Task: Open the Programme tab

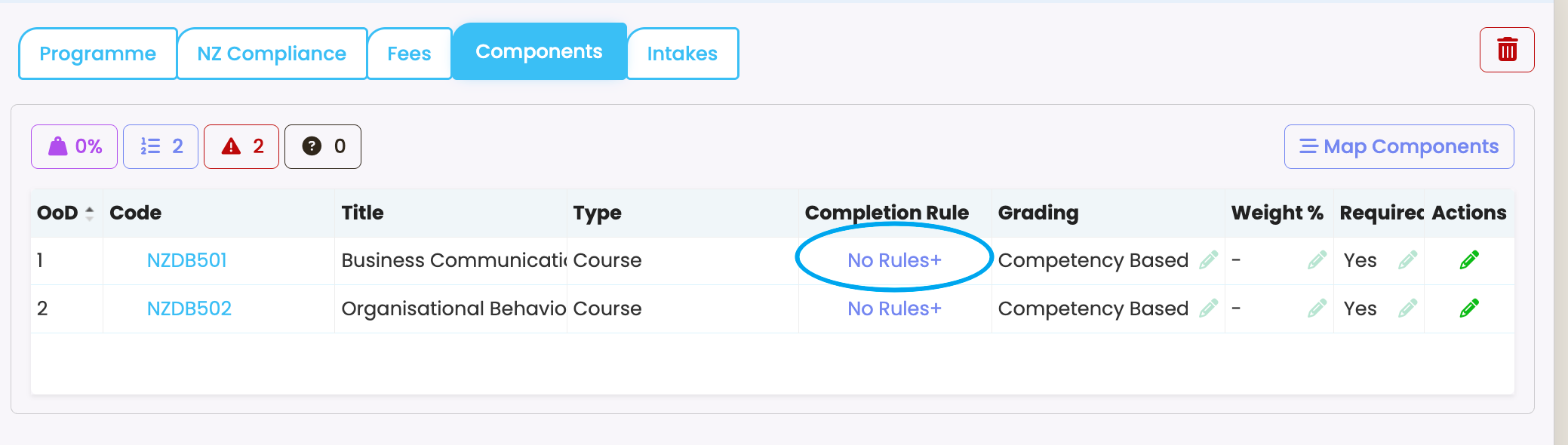Action: click(x=98, y=54)
